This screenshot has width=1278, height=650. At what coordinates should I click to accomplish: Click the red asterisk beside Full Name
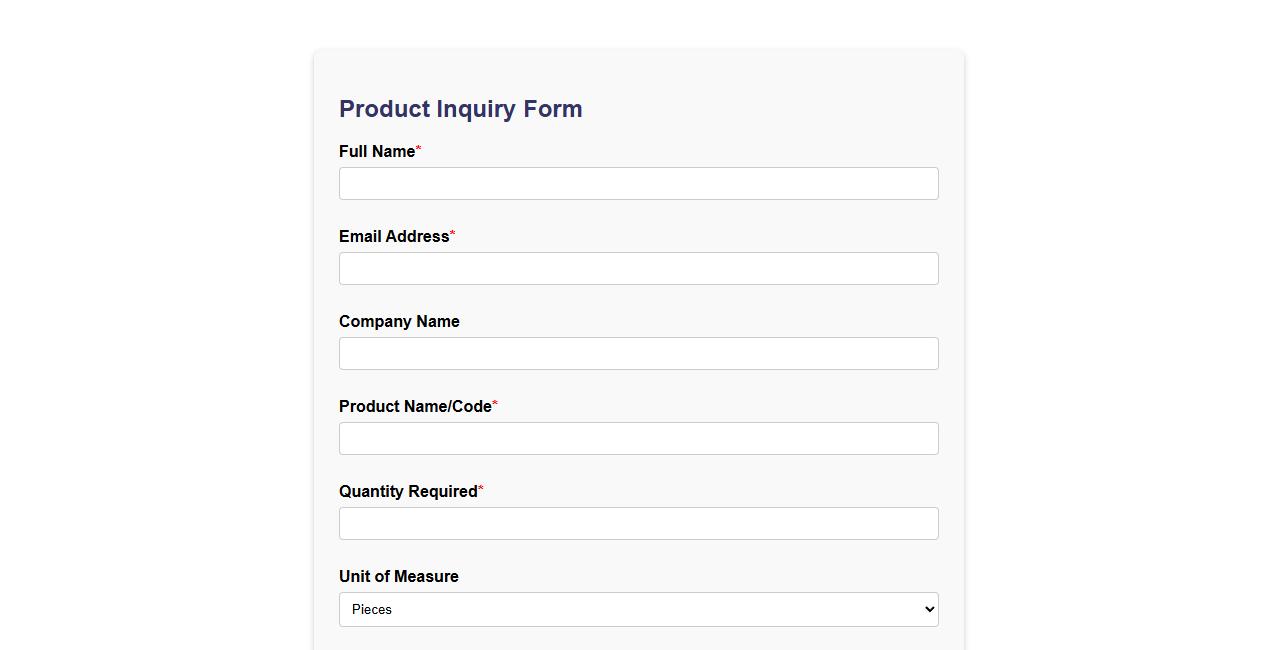(418, 148)
